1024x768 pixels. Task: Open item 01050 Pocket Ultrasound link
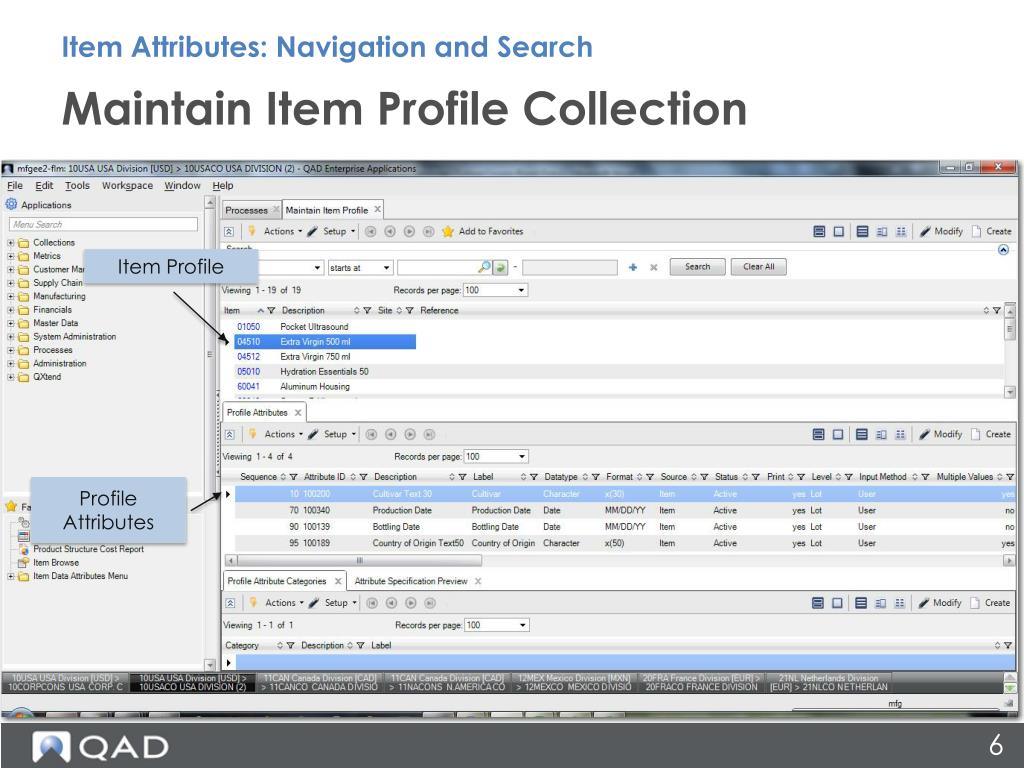[x=248, y=327]
